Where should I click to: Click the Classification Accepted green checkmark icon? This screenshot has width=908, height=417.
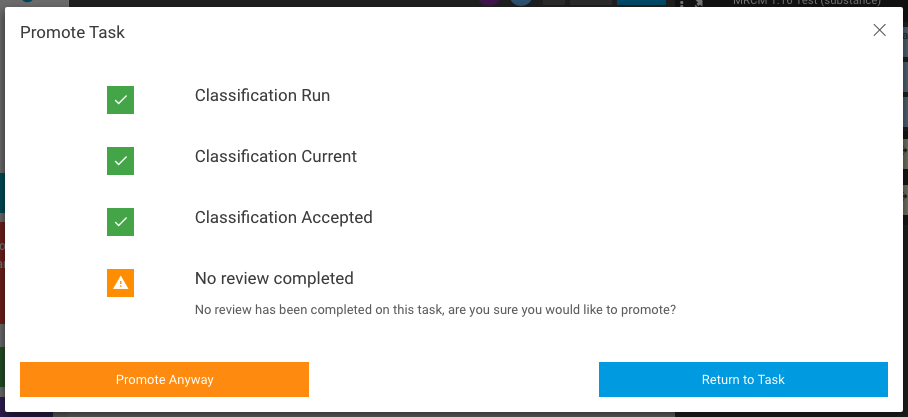point(120,222)
